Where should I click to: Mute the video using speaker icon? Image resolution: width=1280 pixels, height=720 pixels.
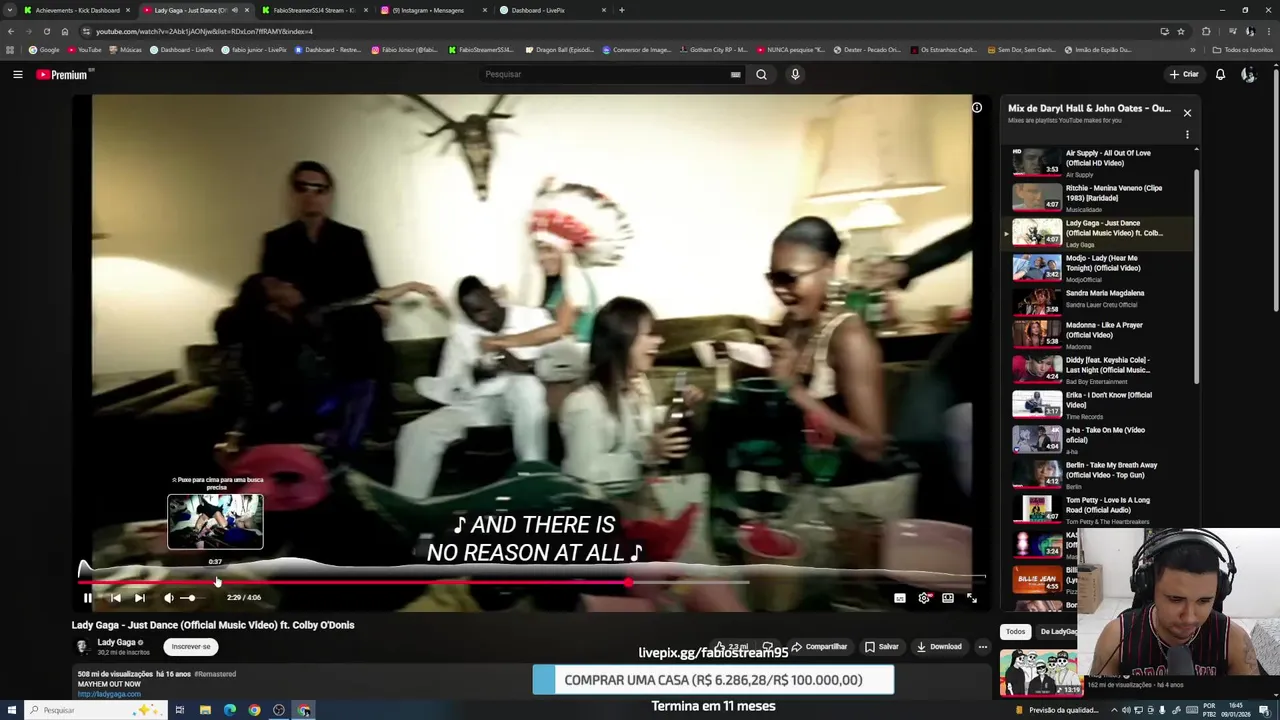coord(168,598)
